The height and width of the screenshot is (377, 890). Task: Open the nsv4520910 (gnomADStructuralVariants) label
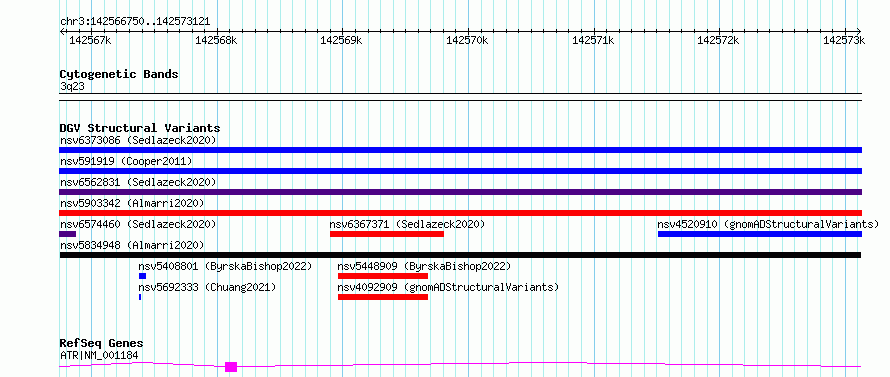(768, 224)
